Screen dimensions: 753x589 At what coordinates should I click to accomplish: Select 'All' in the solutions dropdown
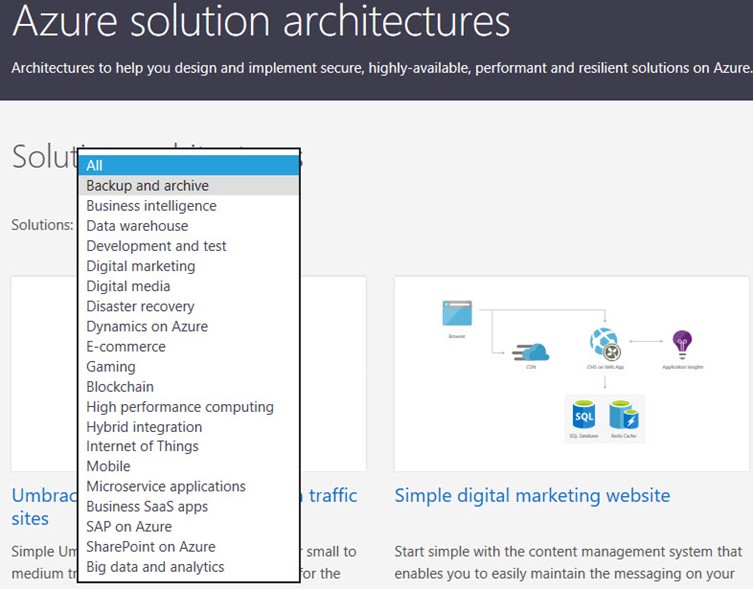(x=189, y=165)
